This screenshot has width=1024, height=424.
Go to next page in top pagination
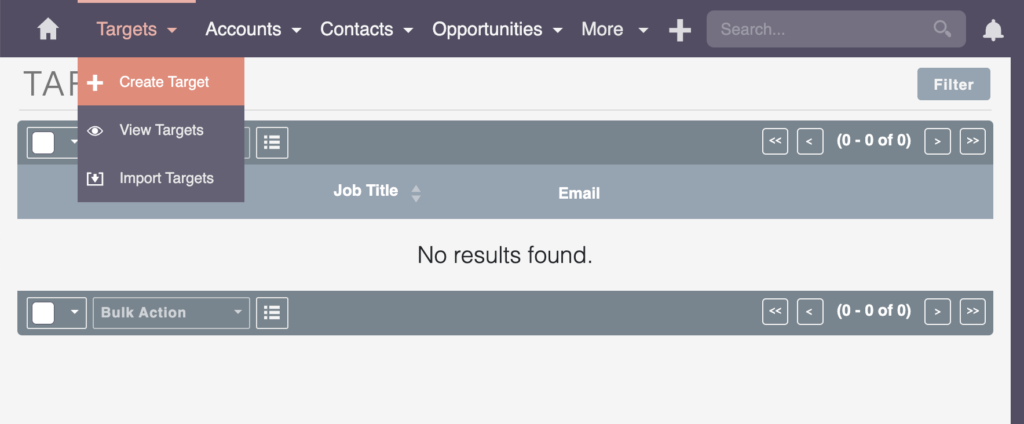(x=937, y=141)
